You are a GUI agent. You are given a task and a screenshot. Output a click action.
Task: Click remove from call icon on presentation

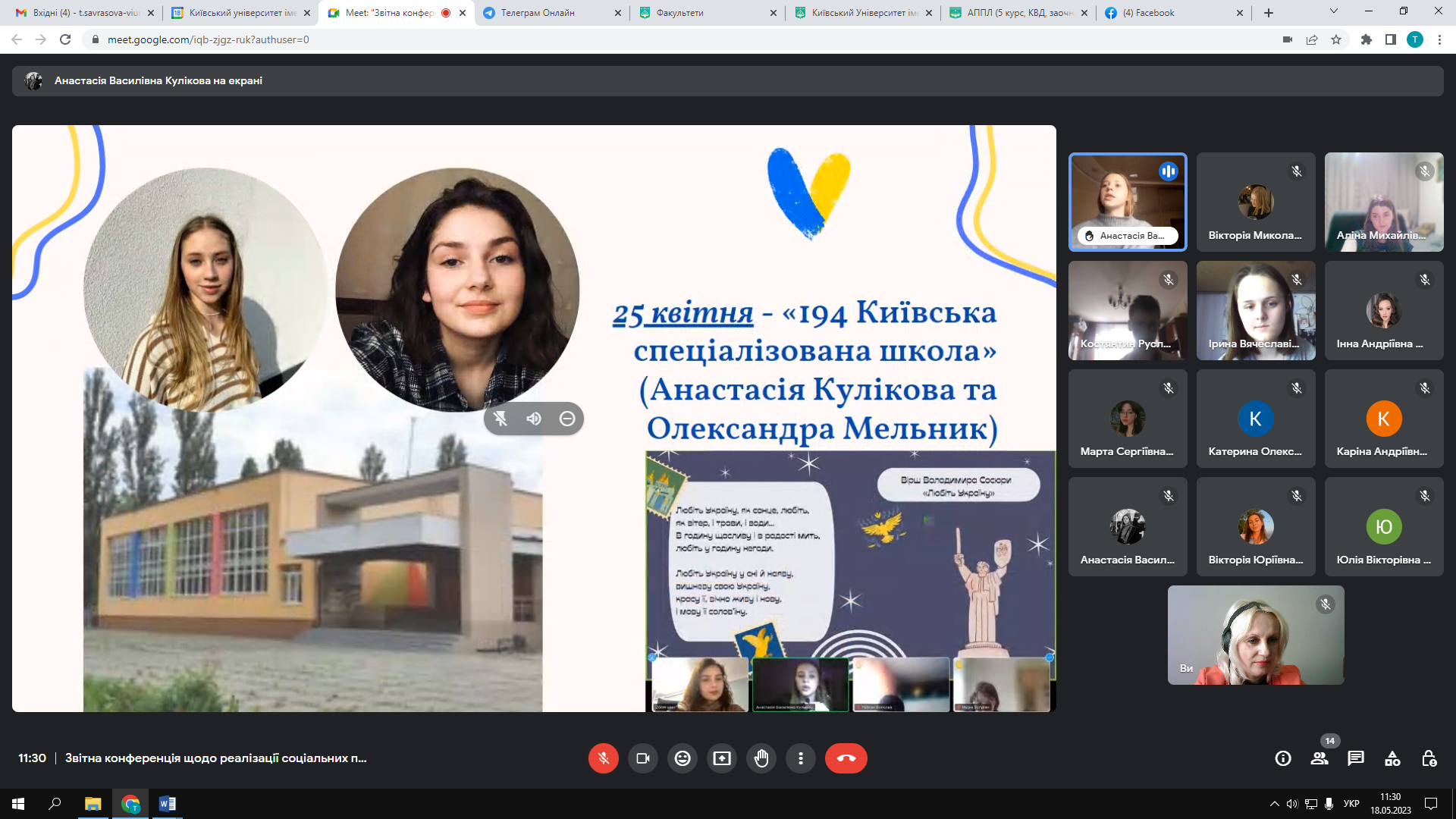coord(567,419)
